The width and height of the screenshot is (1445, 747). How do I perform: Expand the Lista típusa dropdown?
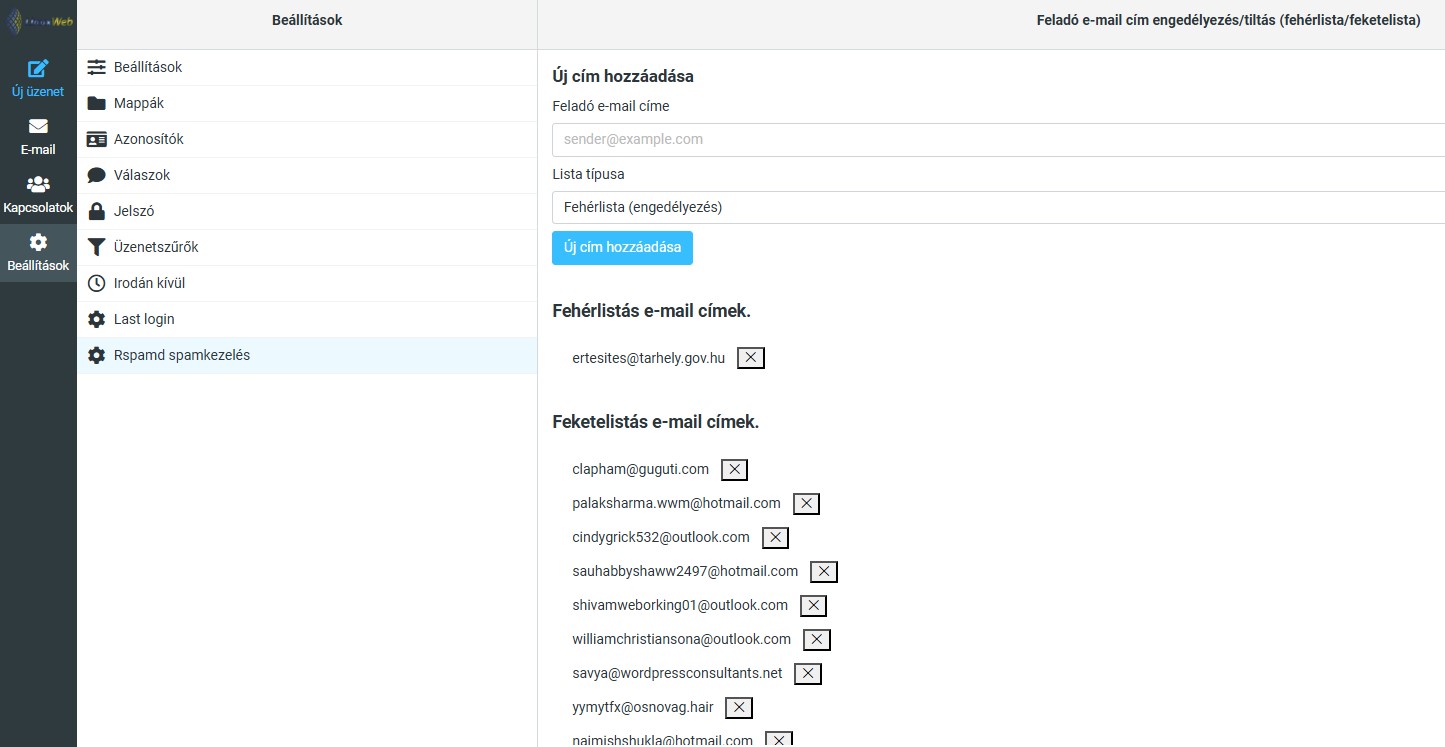pos(998,207)
